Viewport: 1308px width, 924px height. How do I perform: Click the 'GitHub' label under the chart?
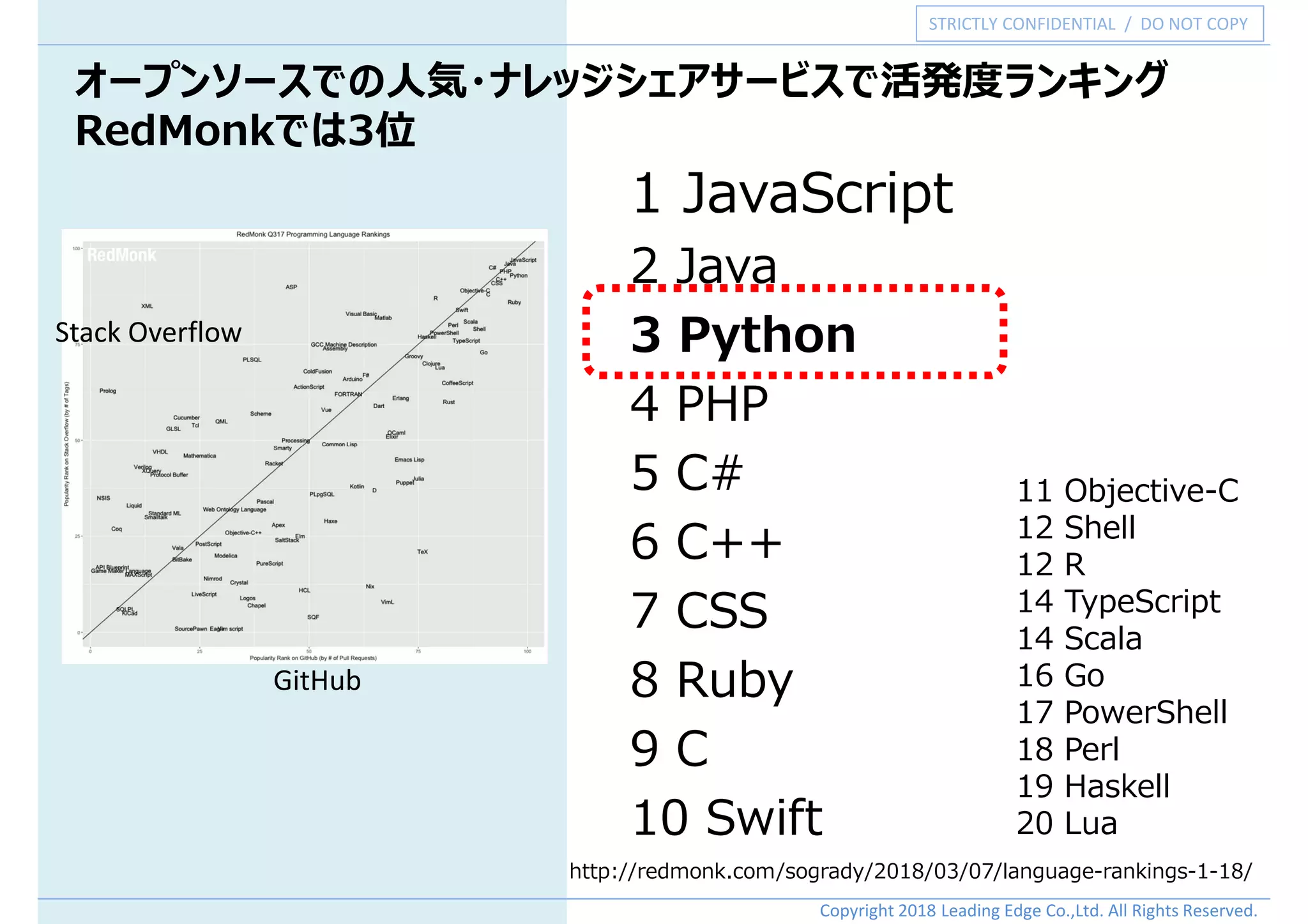click(317, 681)
